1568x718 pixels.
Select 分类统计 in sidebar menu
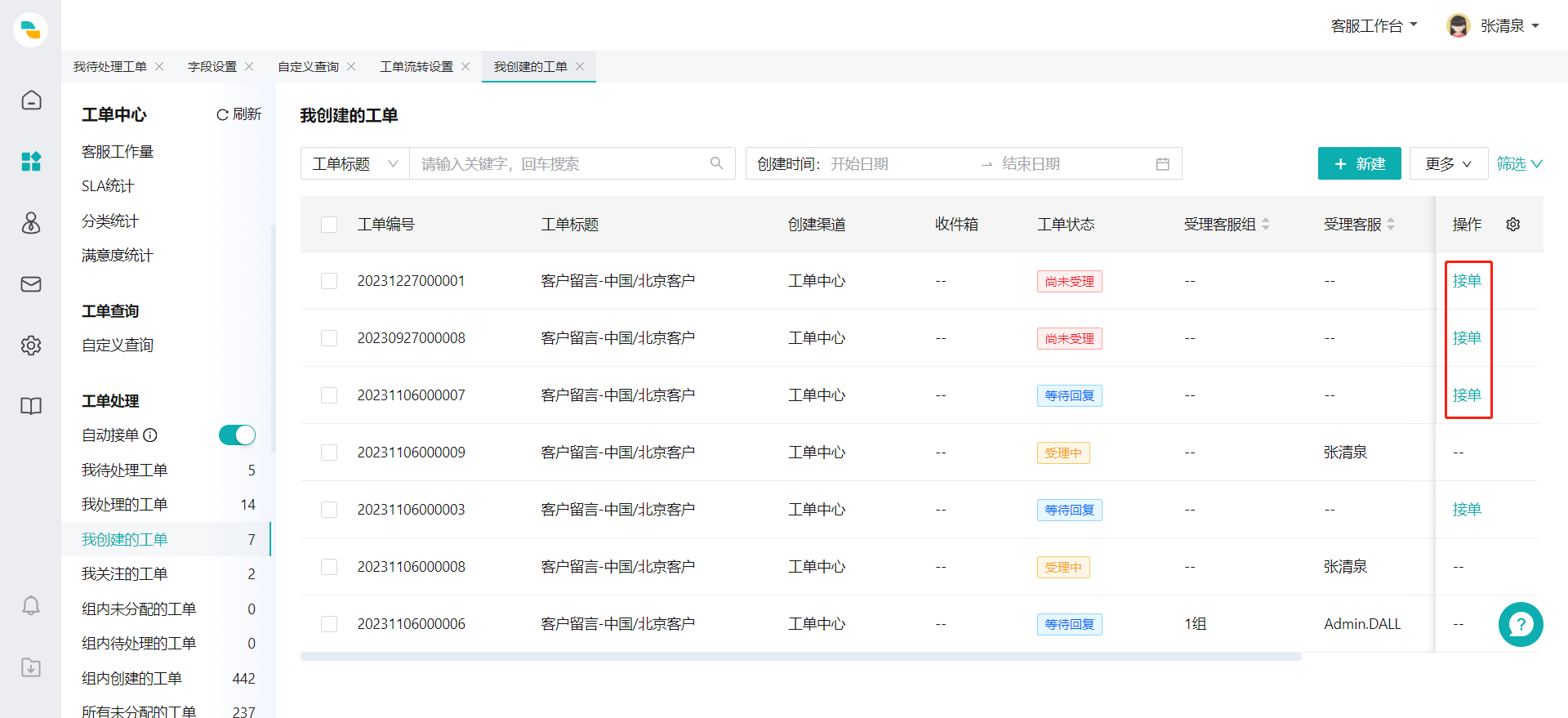[110, 221]
